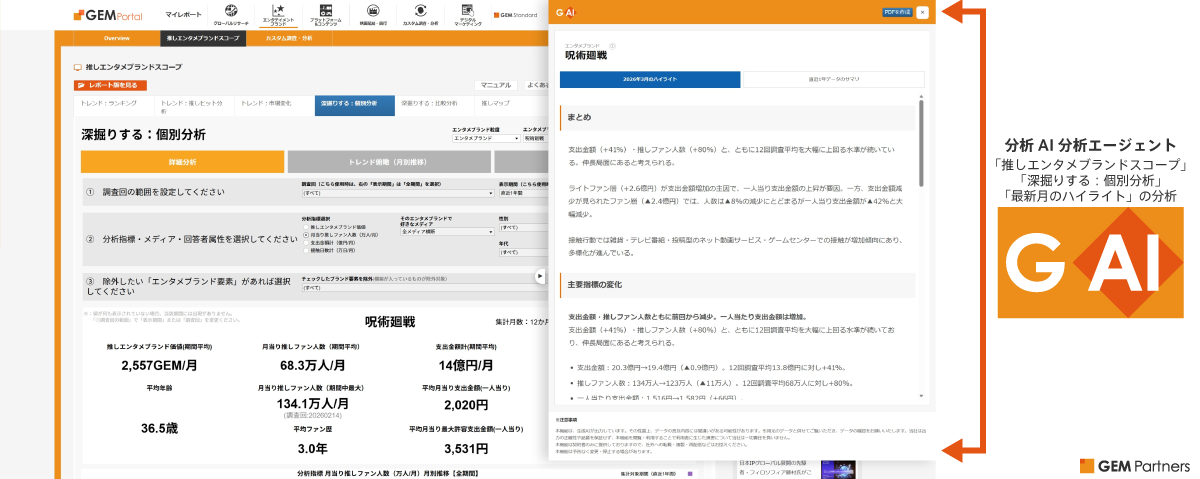This screenshot has width=1200, height=479.
Task: Select 推しエンタメブランド価値 radio option
Action: (x=304, y=227)
